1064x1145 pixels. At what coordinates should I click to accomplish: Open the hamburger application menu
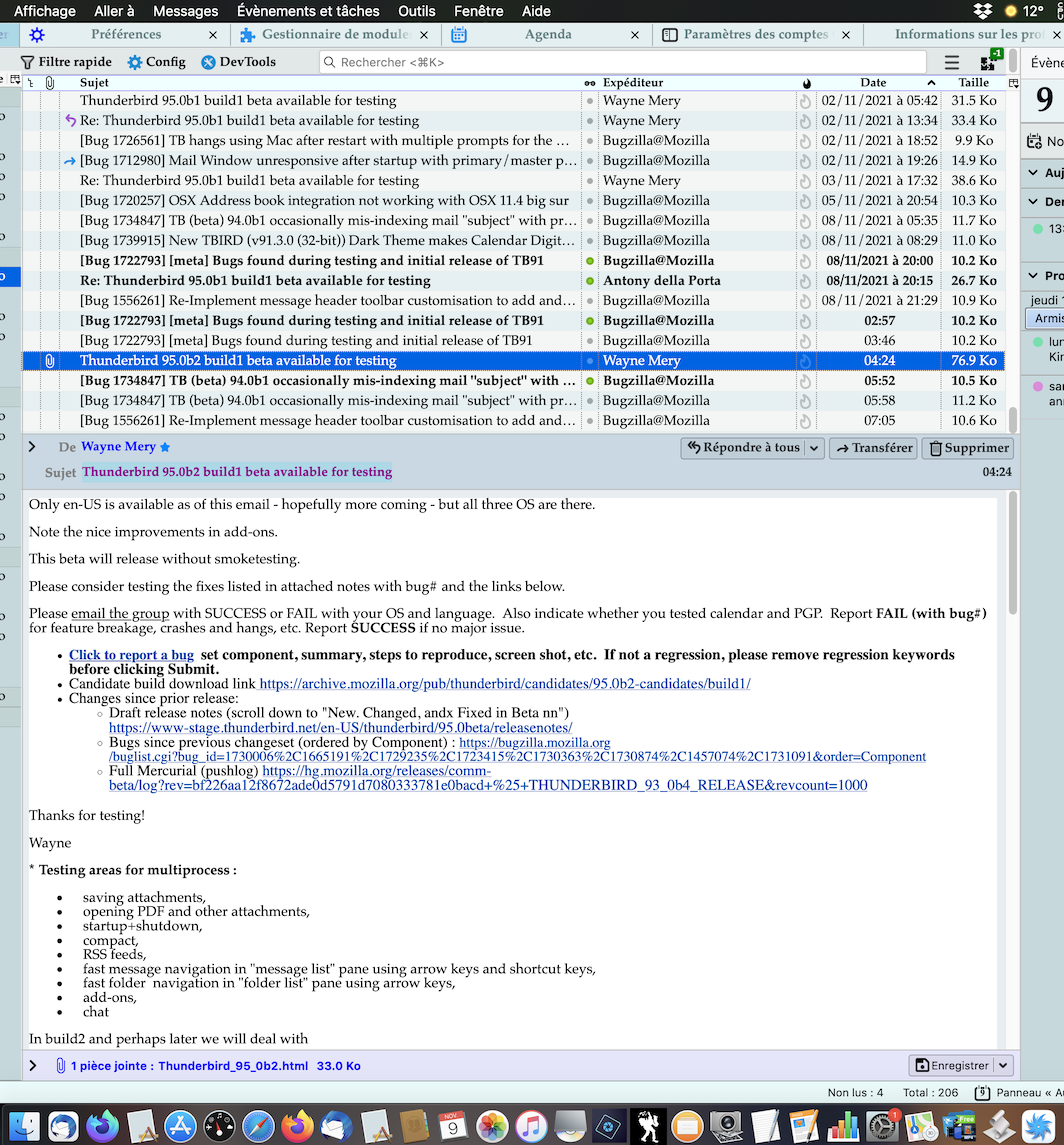coord(952,63)
